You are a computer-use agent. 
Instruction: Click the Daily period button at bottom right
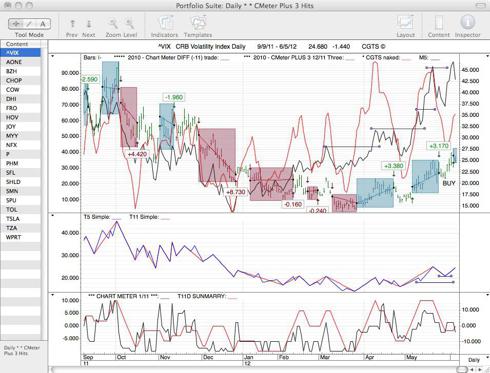[473, 360]
